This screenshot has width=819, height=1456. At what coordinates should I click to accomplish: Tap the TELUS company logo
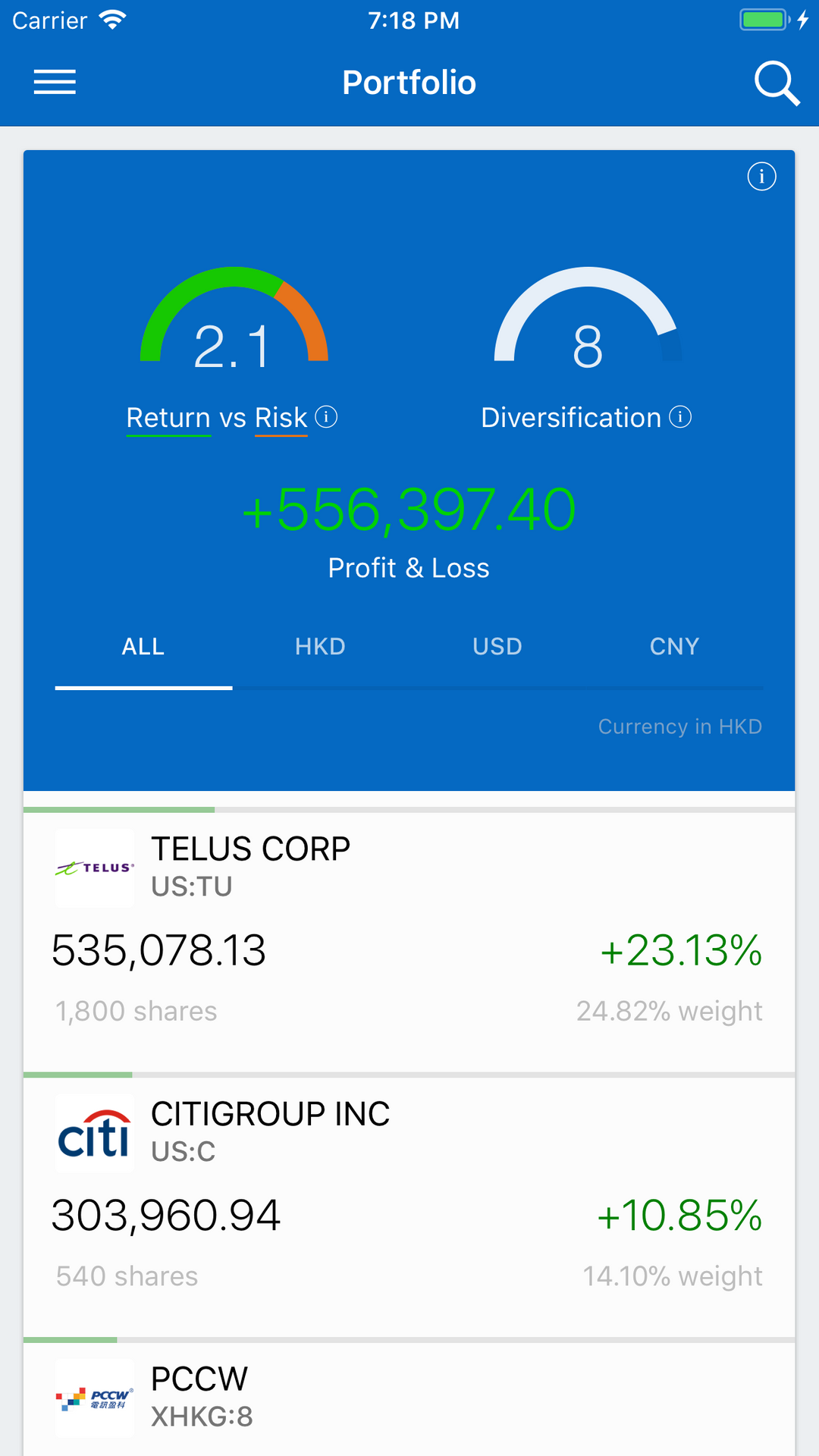95,868
